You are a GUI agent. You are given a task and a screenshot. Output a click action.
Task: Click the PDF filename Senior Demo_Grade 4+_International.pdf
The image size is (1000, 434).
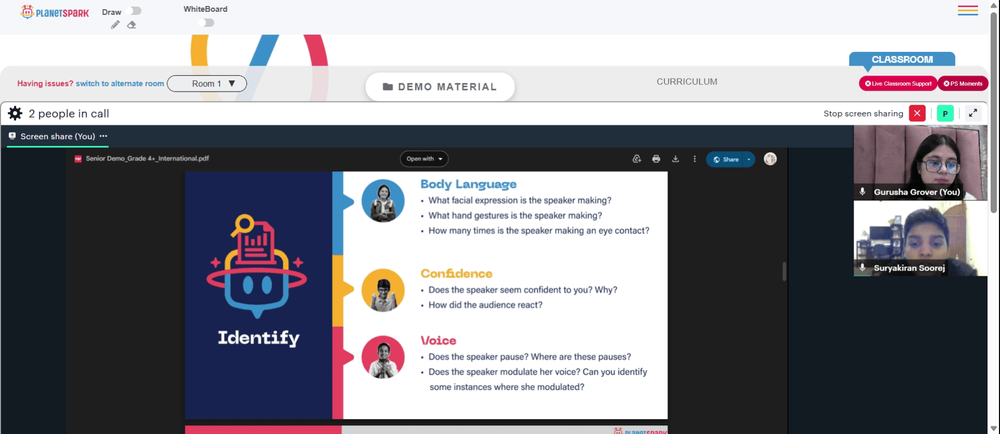point(147,159)
